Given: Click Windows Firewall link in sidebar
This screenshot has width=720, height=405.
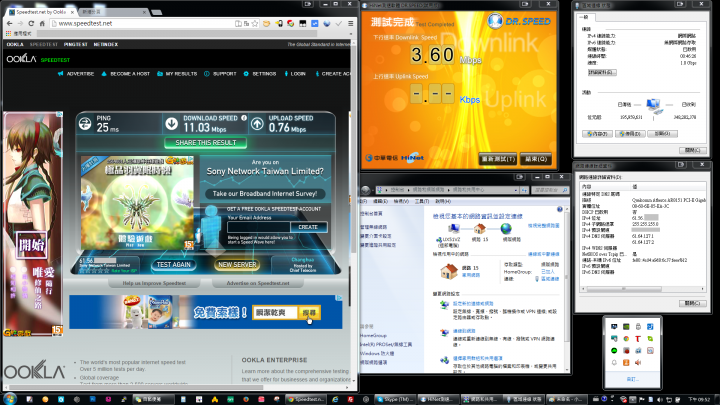Looking at the screenshot, I should [377, 354].
